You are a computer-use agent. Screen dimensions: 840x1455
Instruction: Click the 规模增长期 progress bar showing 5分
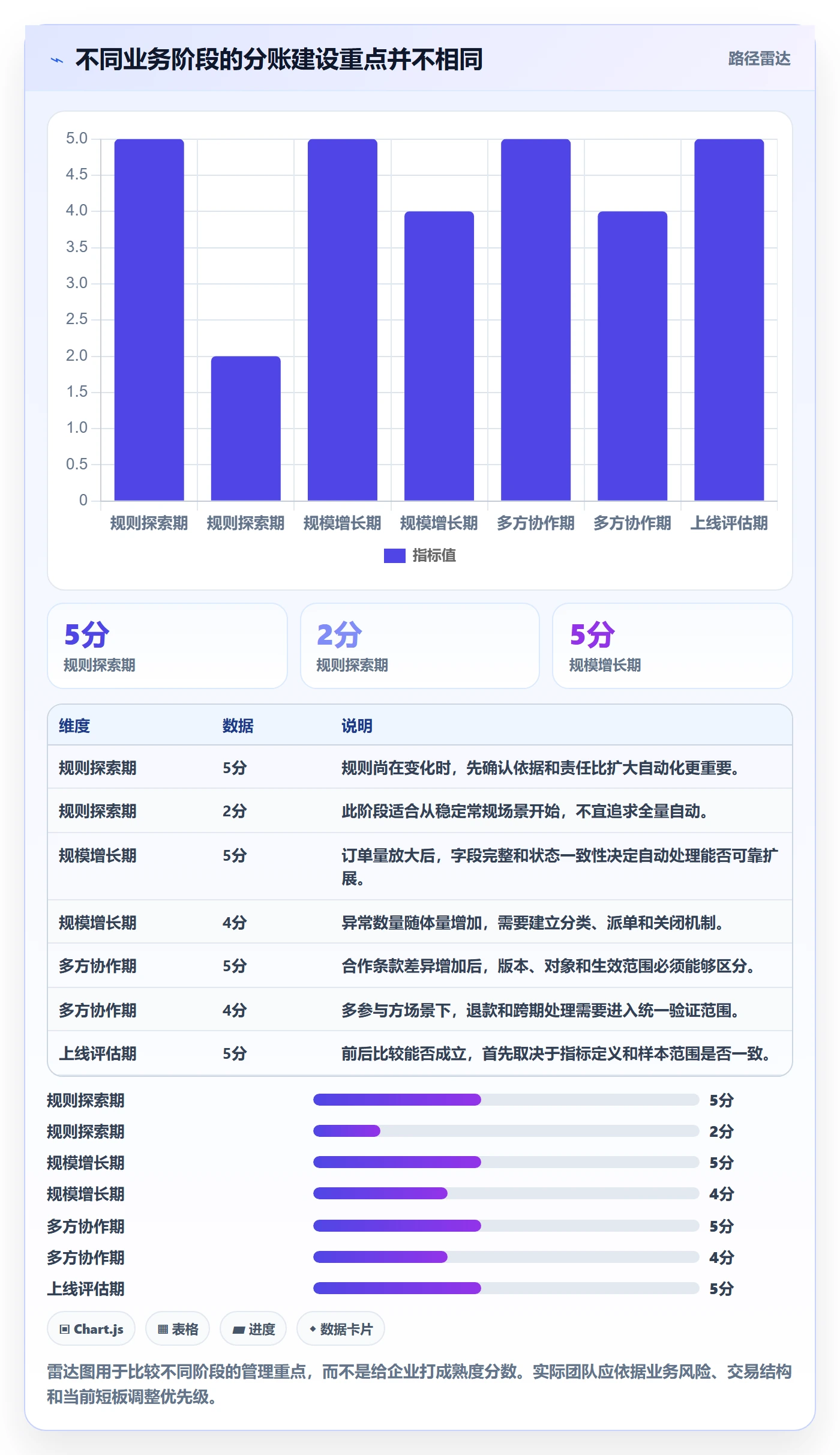click(506, 1162)
